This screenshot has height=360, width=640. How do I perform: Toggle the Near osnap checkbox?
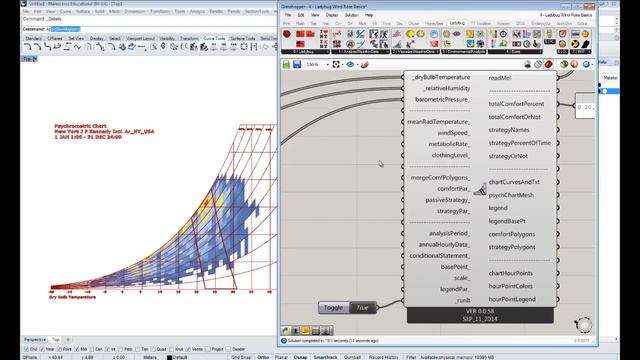[42, 349]
